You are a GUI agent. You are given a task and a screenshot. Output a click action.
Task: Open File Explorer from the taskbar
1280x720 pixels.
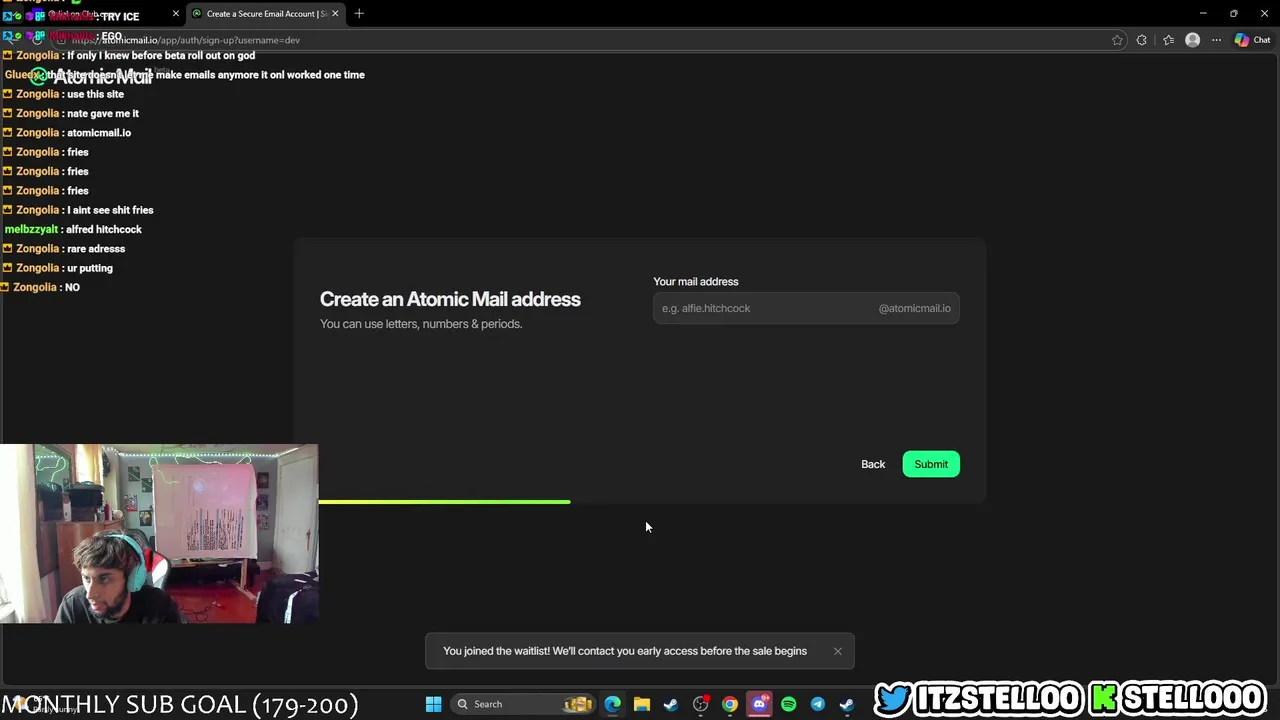coord(642,704)
